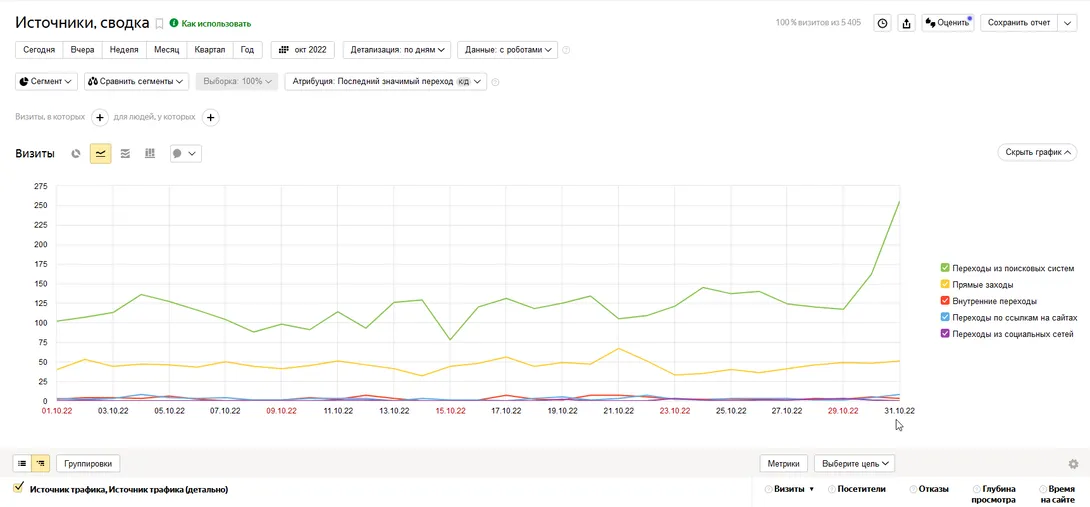Select the stacked area chart icon
1090x507 pixels.
[125, 154]
